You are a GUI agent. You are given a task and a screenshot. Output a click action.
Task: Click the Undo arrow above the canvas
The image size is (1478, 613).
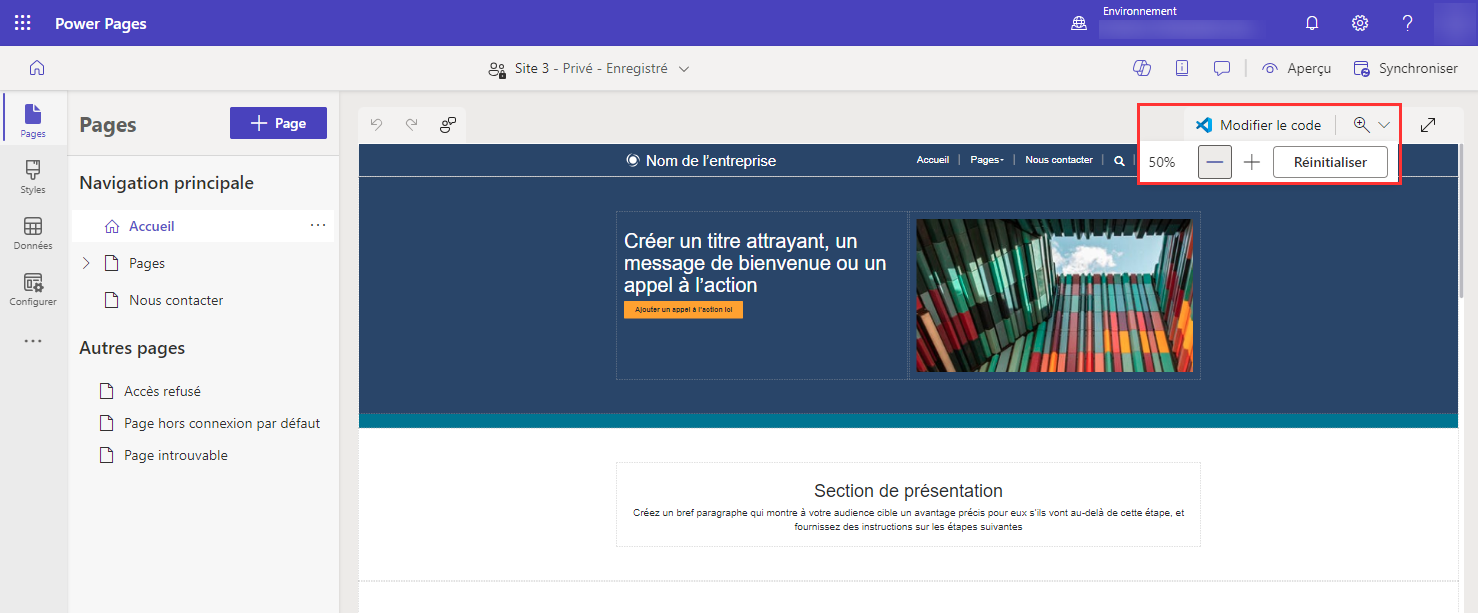(376, 124)
